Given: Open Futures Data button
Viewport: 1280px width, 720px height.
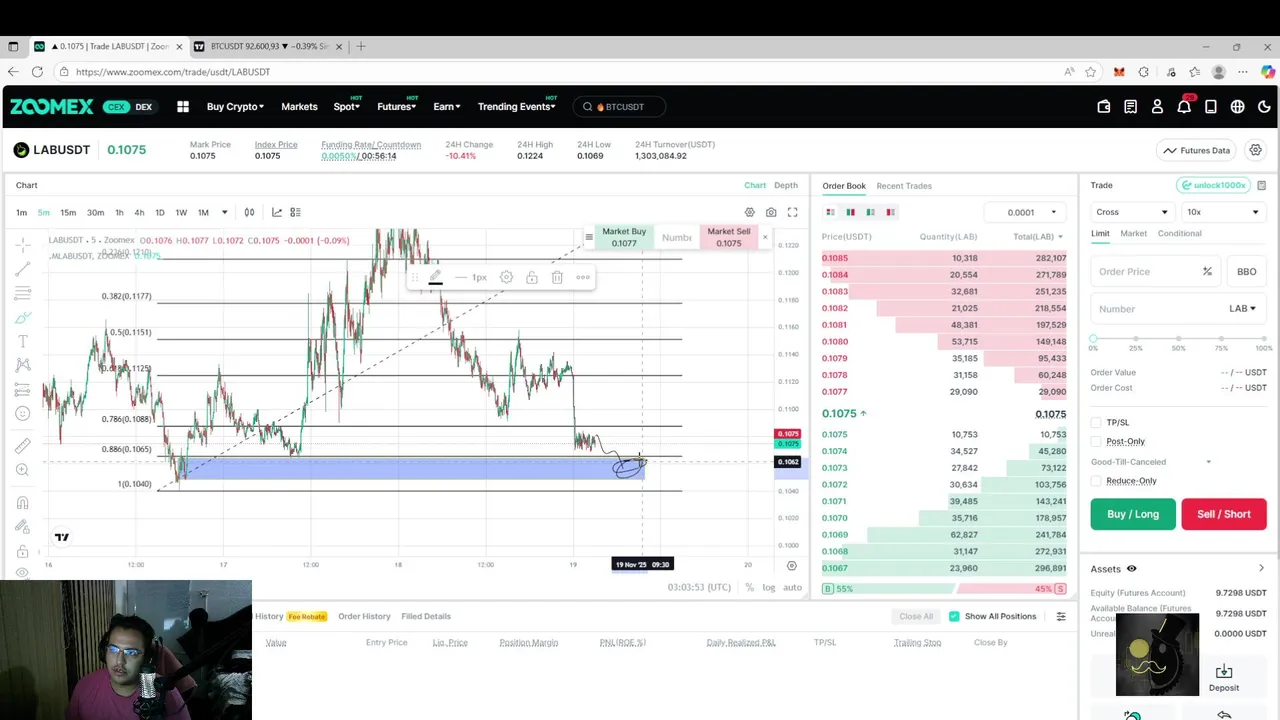Looking at the screenshot, I should pyautogui.click(x=1197, y=150).
